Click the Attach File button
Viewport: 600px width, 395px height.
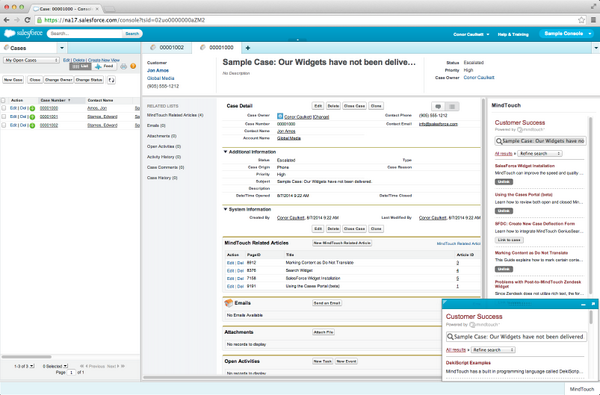click(x=324, y=332)
